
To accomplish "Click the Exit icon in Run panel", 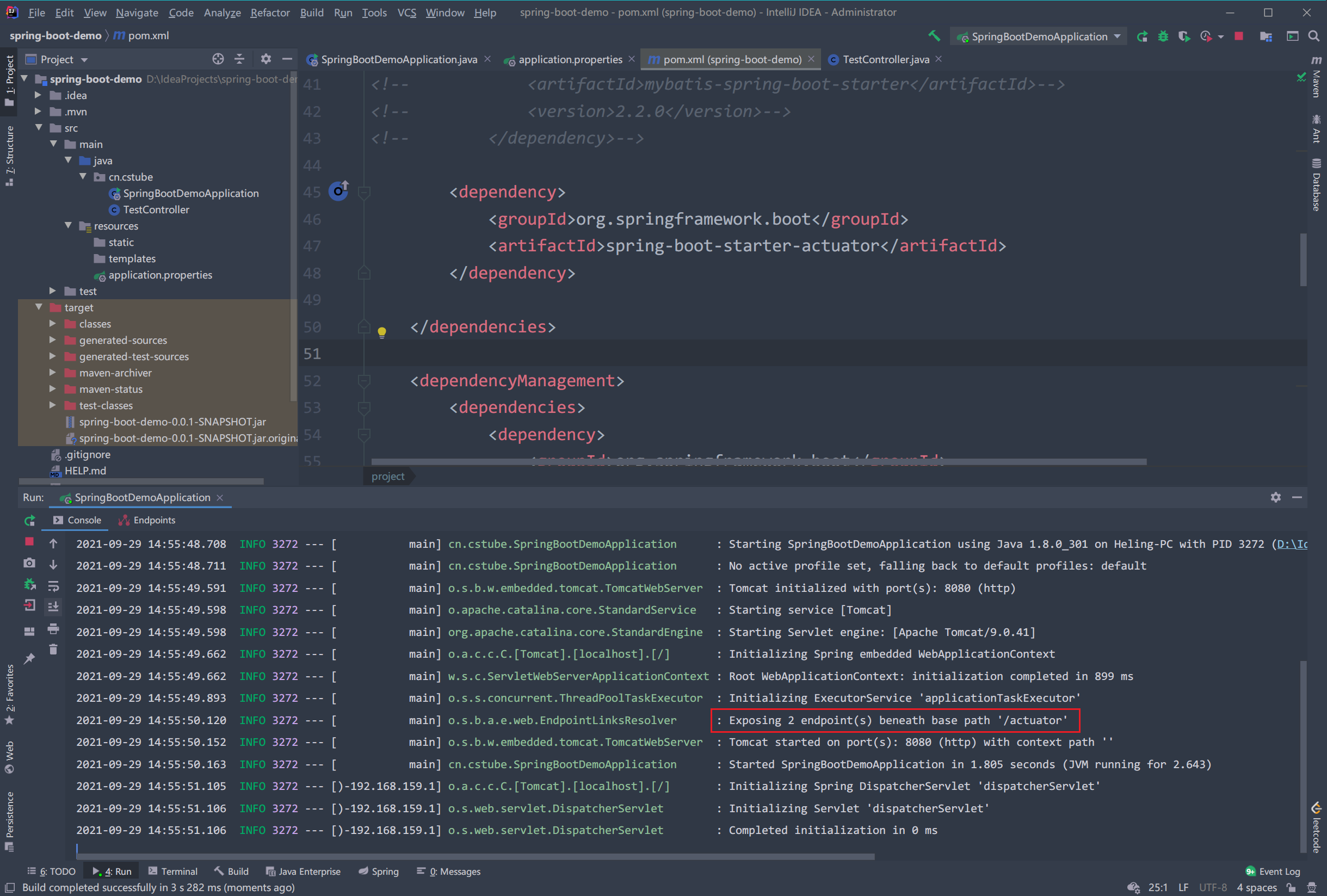I will 29,605.
